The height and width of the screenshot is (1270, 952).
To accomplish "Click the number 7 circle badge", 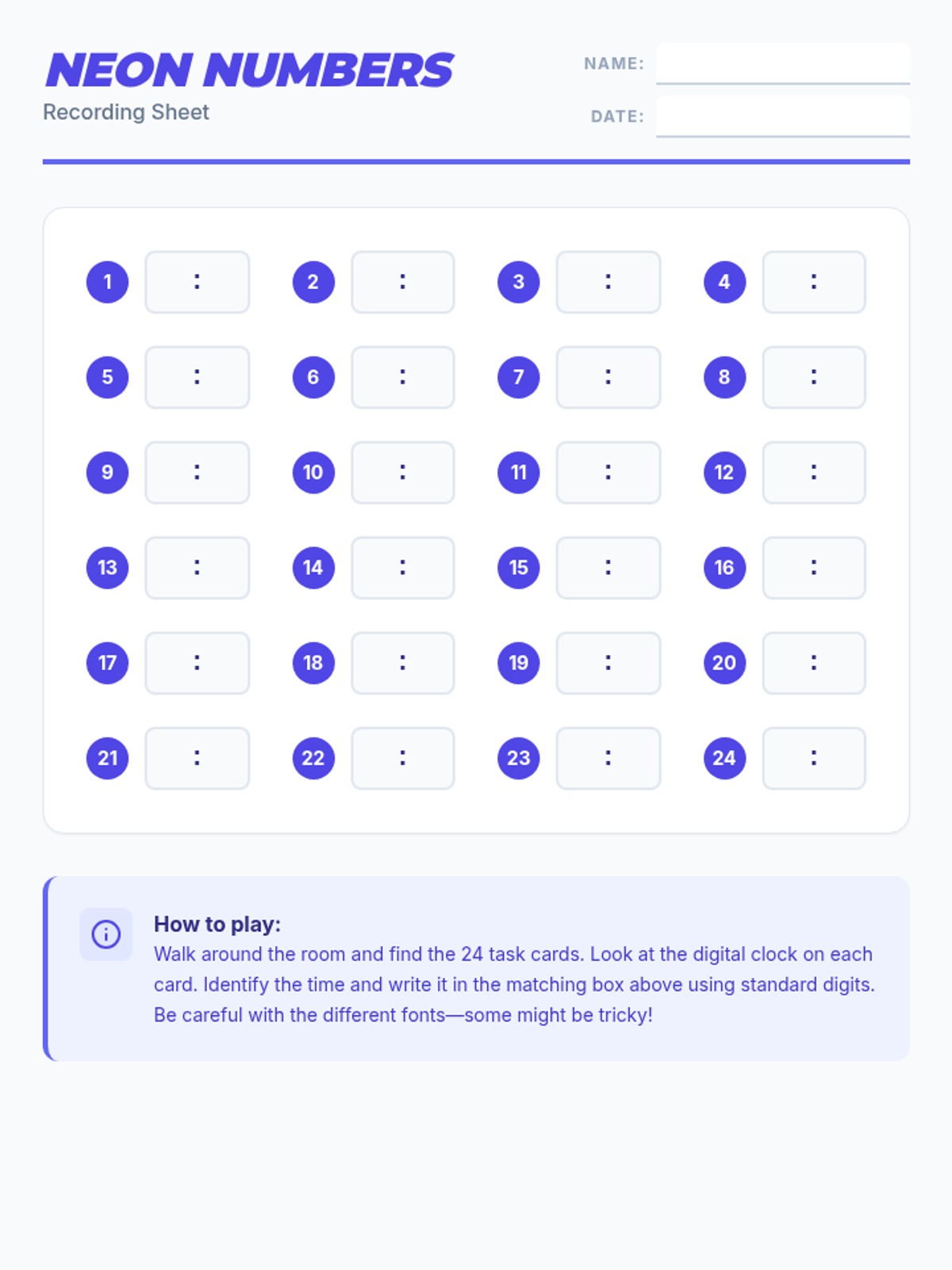I will [x=519, y=377].
